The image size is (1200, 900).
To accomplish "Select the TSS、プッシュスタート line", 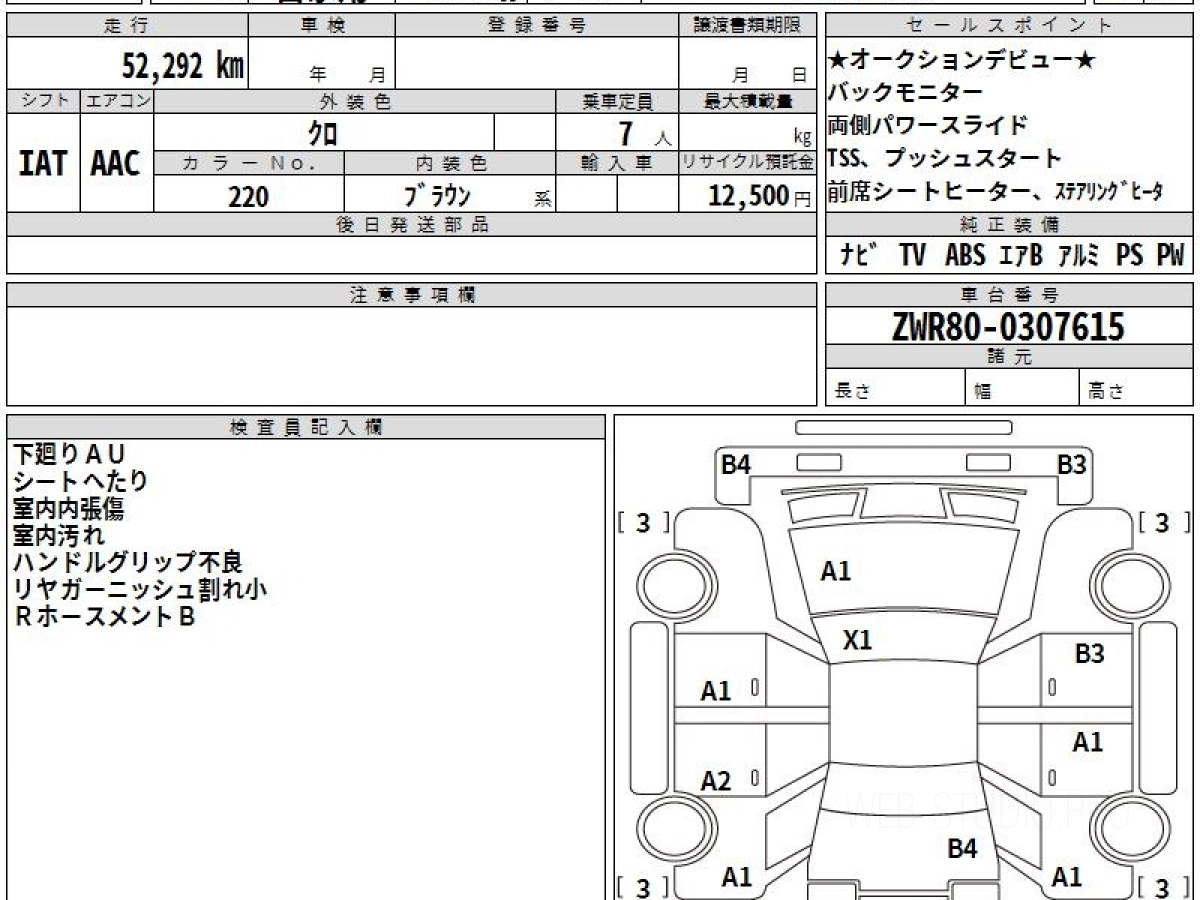I will point(944,158).
